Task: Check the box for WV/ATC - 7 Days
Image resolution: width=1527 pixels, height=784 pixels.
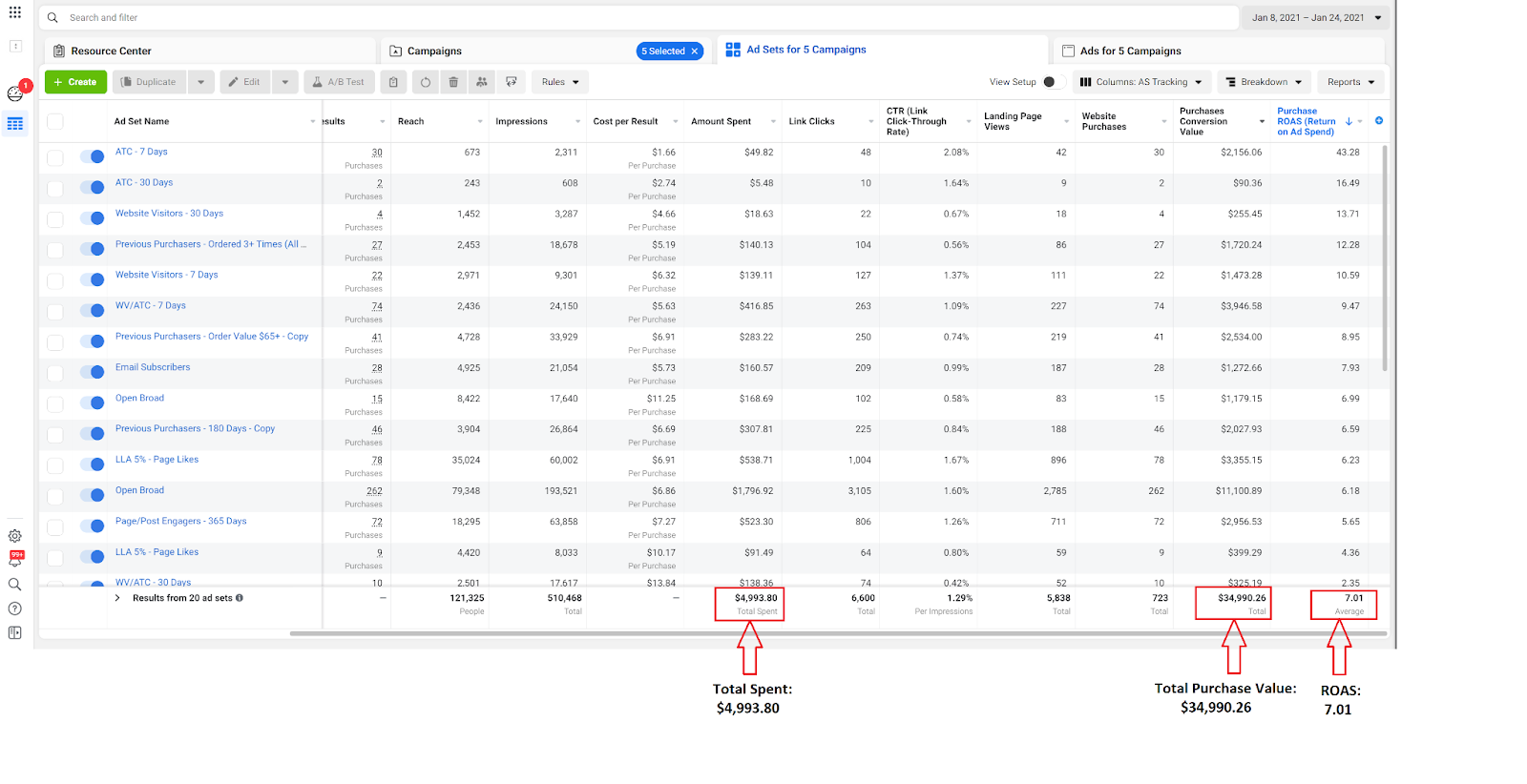Action: click(x=55, y=312)
